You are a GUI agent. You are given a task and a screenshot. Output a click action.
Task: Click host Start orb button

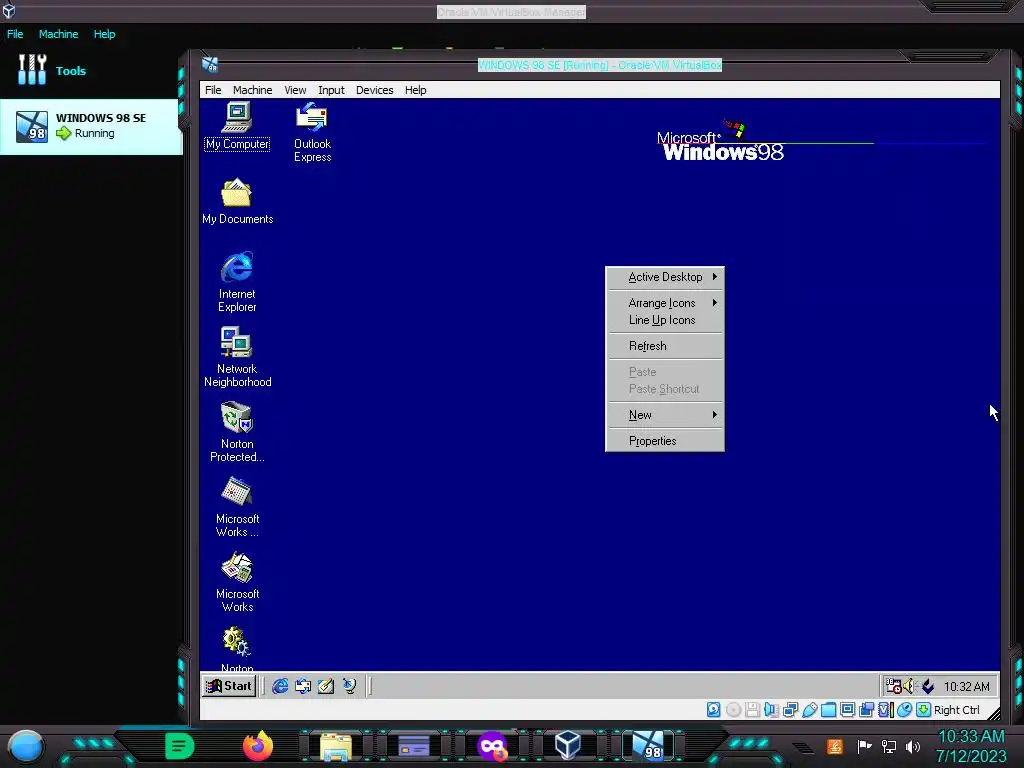click(26, 746)
